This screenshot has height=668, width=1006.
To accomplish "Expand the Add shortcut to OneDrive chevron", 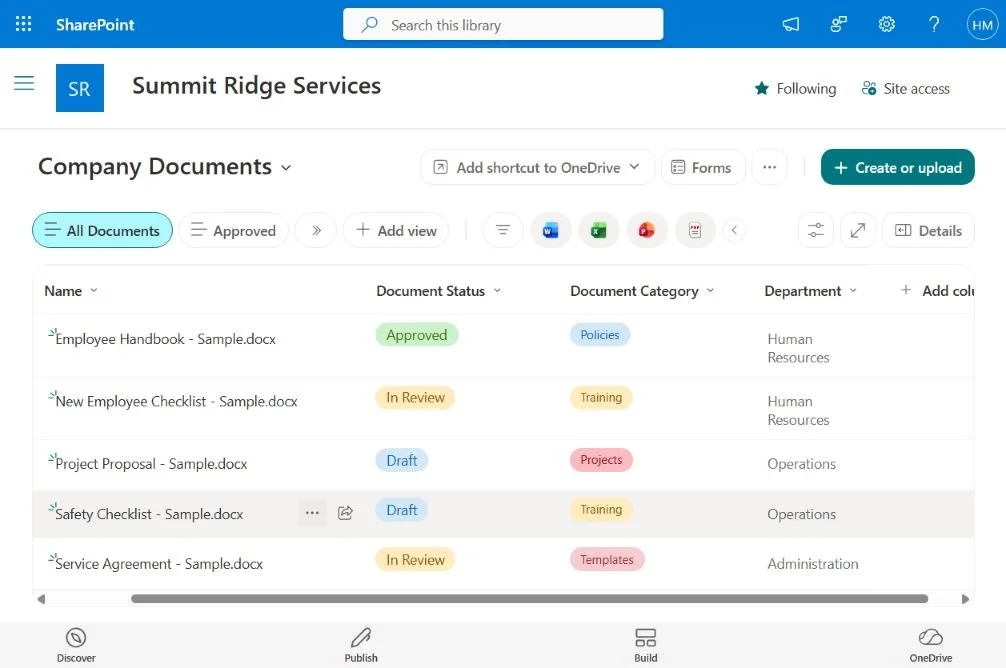I will click(635, 167).
